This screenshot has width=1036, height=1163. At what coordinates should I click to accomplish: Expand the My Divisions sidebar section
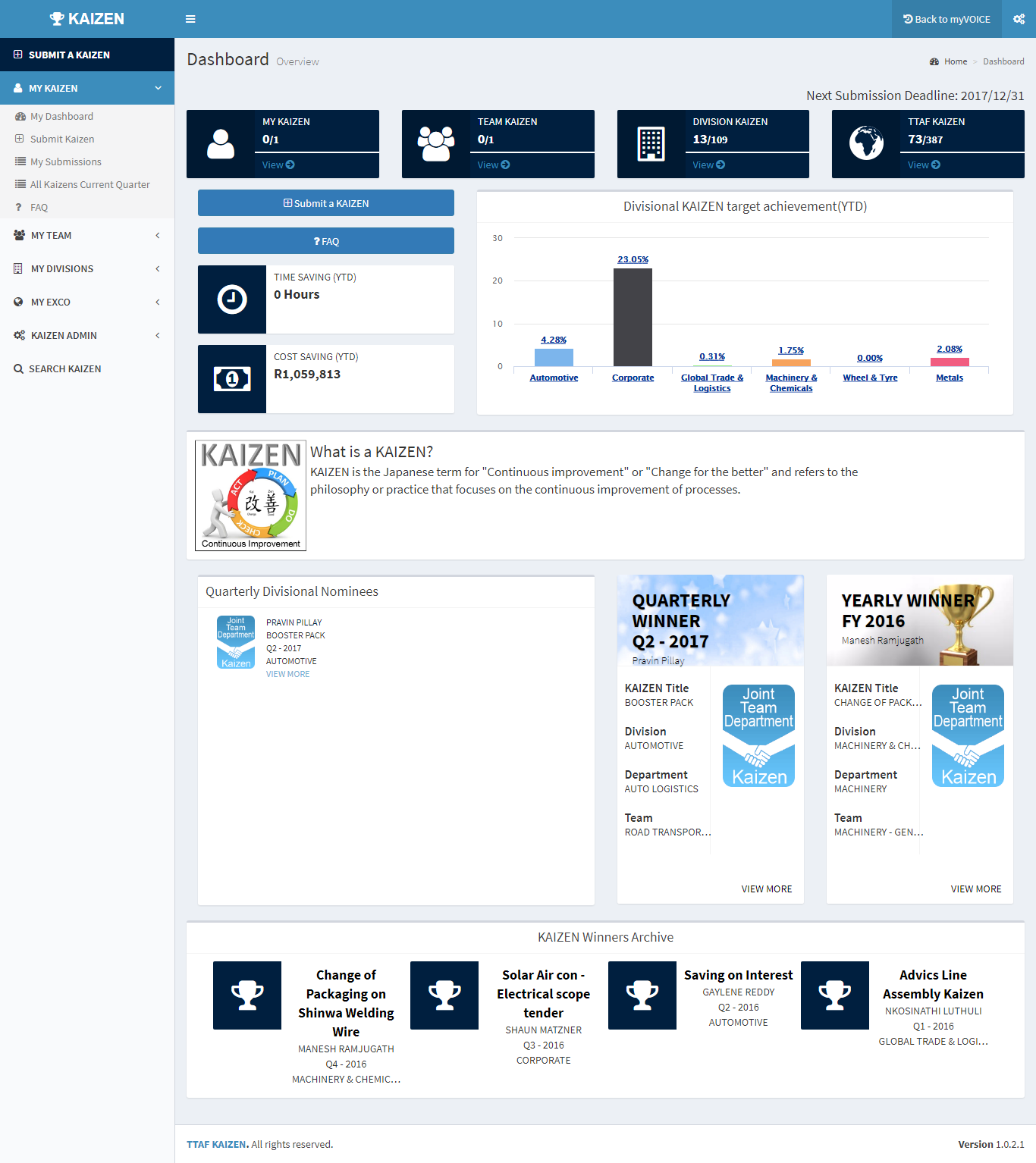(87, 269)
